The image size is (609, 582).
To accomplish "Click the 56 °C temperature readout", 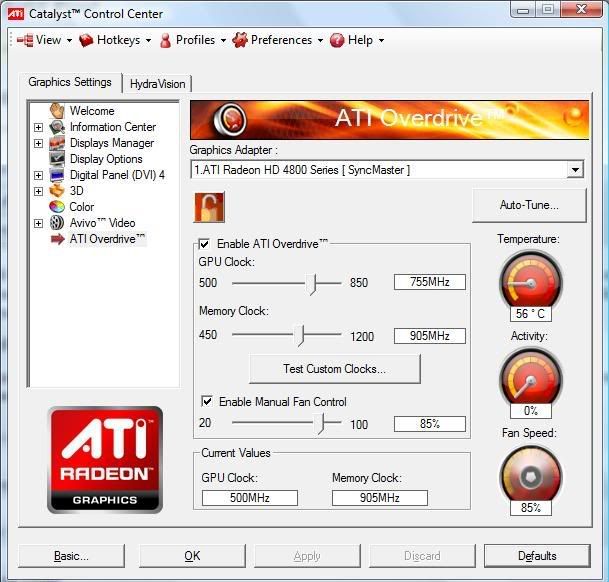I will coord(531,314).
